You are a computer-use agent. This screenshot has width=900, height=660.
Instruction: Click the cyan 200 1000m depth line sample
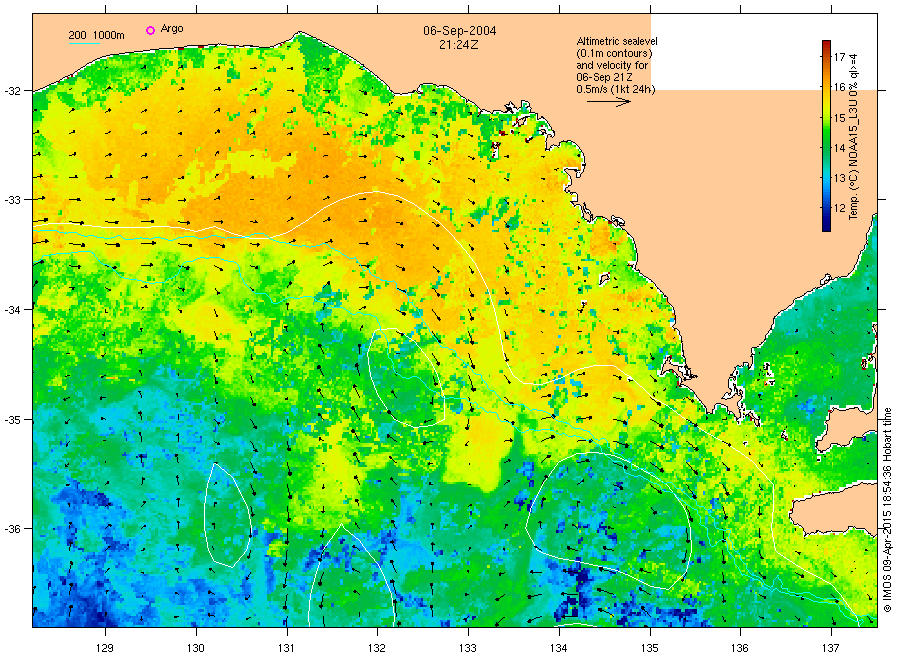(84, 43)
